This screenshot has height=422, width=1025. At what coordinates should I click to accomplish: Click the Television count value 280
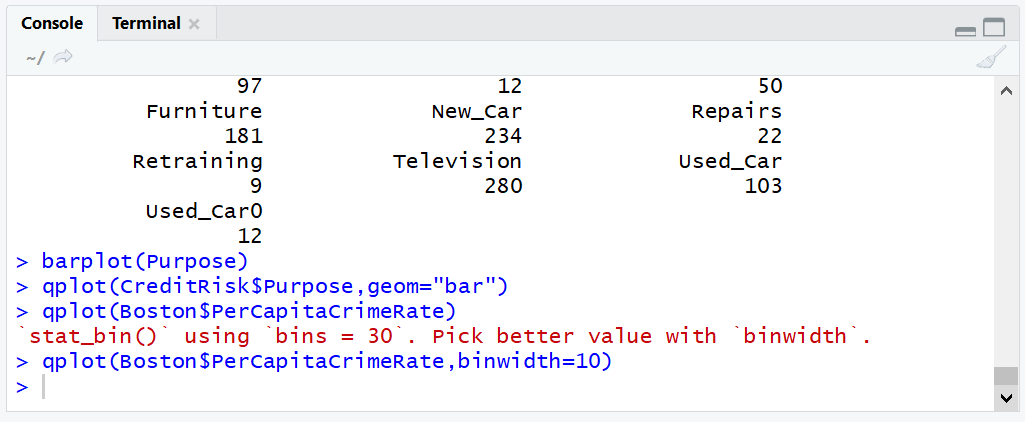(503, 186)
